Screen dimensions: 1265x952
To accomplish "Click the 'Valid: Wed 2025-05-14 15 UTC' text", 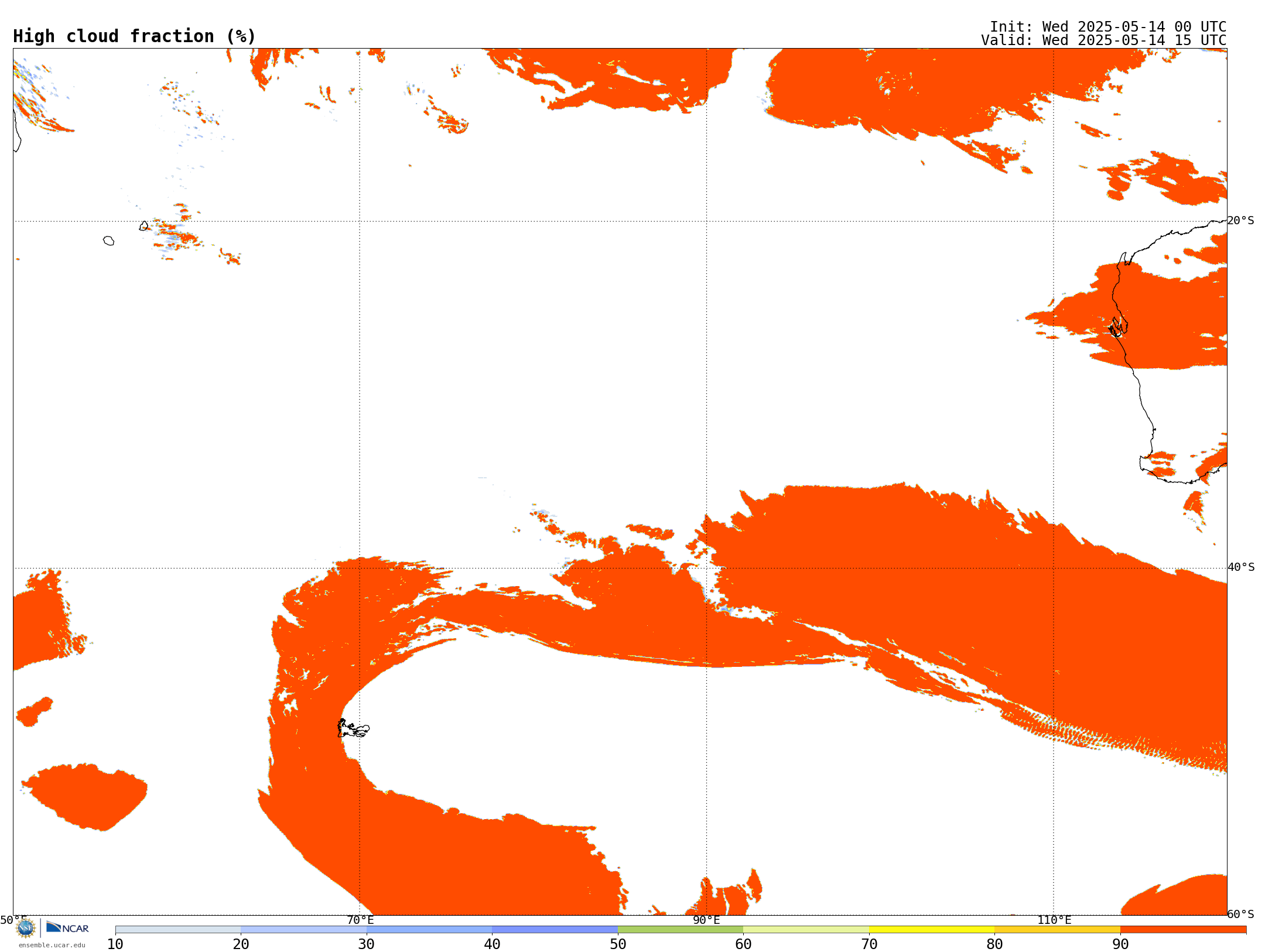I will [1104, 40].
